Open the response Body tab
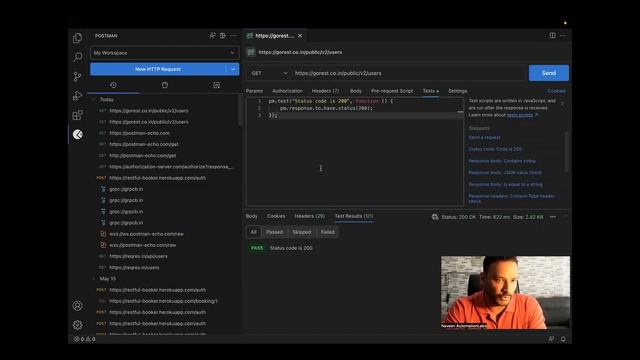Viewport: 640px width, 360px height. 251,216
